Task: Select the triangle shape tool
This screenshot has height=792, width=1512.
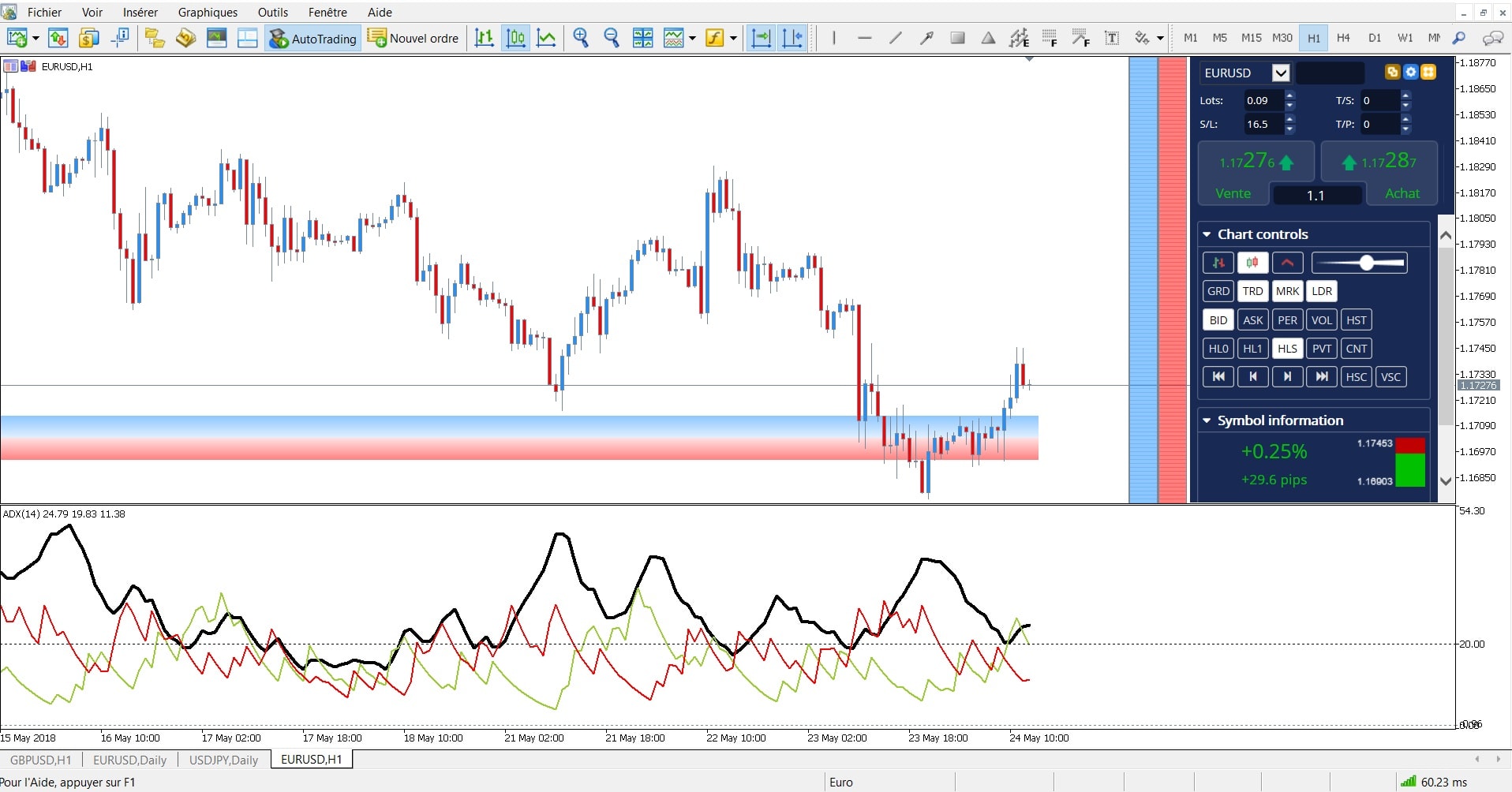Action: click(987, 38)
